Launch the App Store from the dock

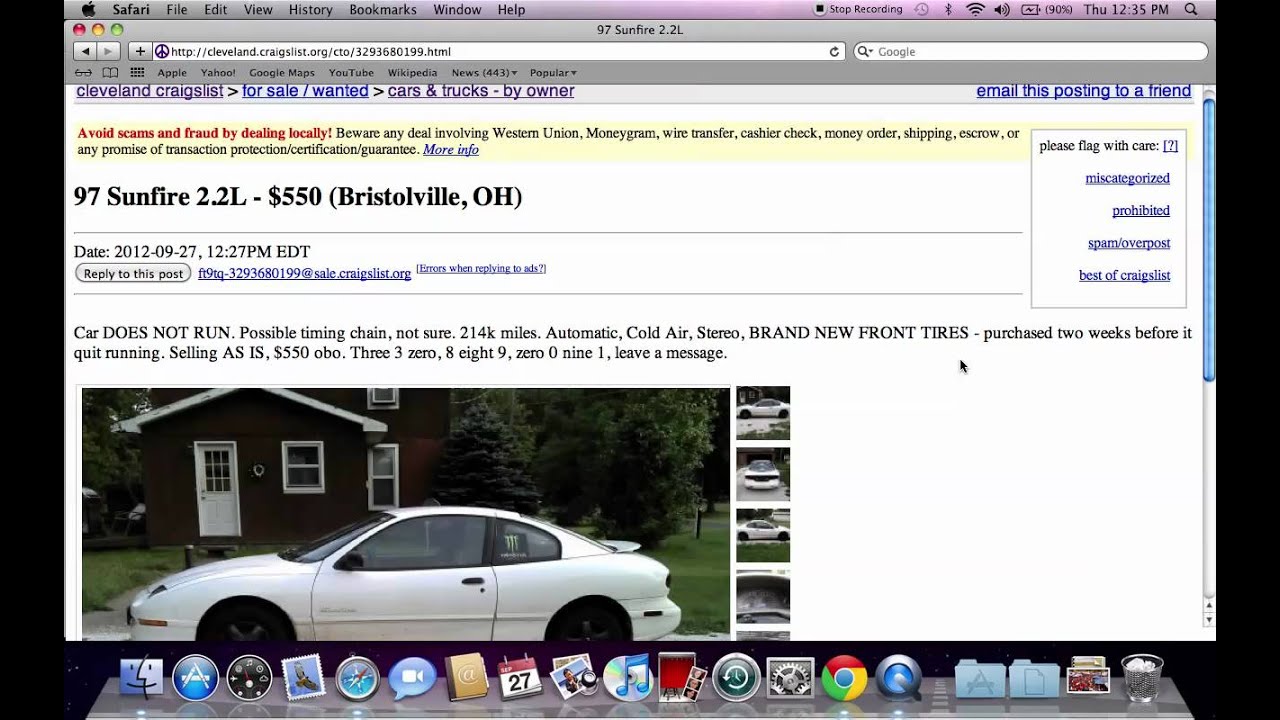[x=195, y=678]
